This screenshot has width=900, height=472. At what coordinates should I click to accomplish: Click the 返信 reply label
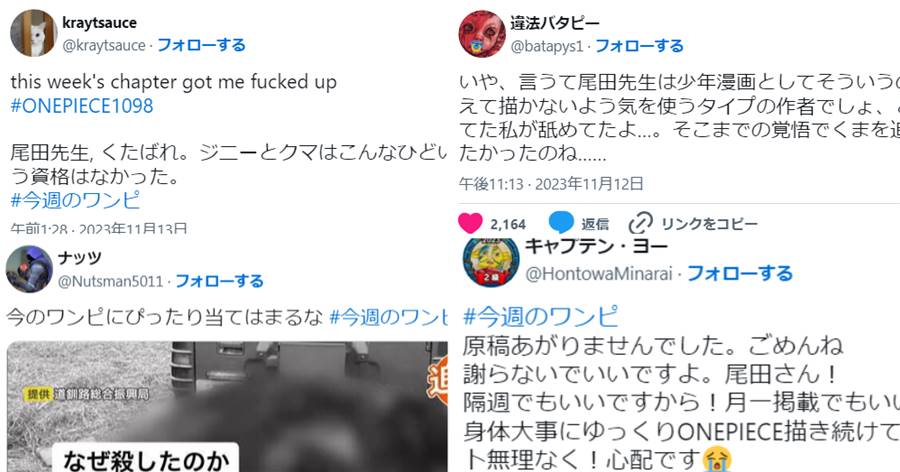click(x=595, y=223)
